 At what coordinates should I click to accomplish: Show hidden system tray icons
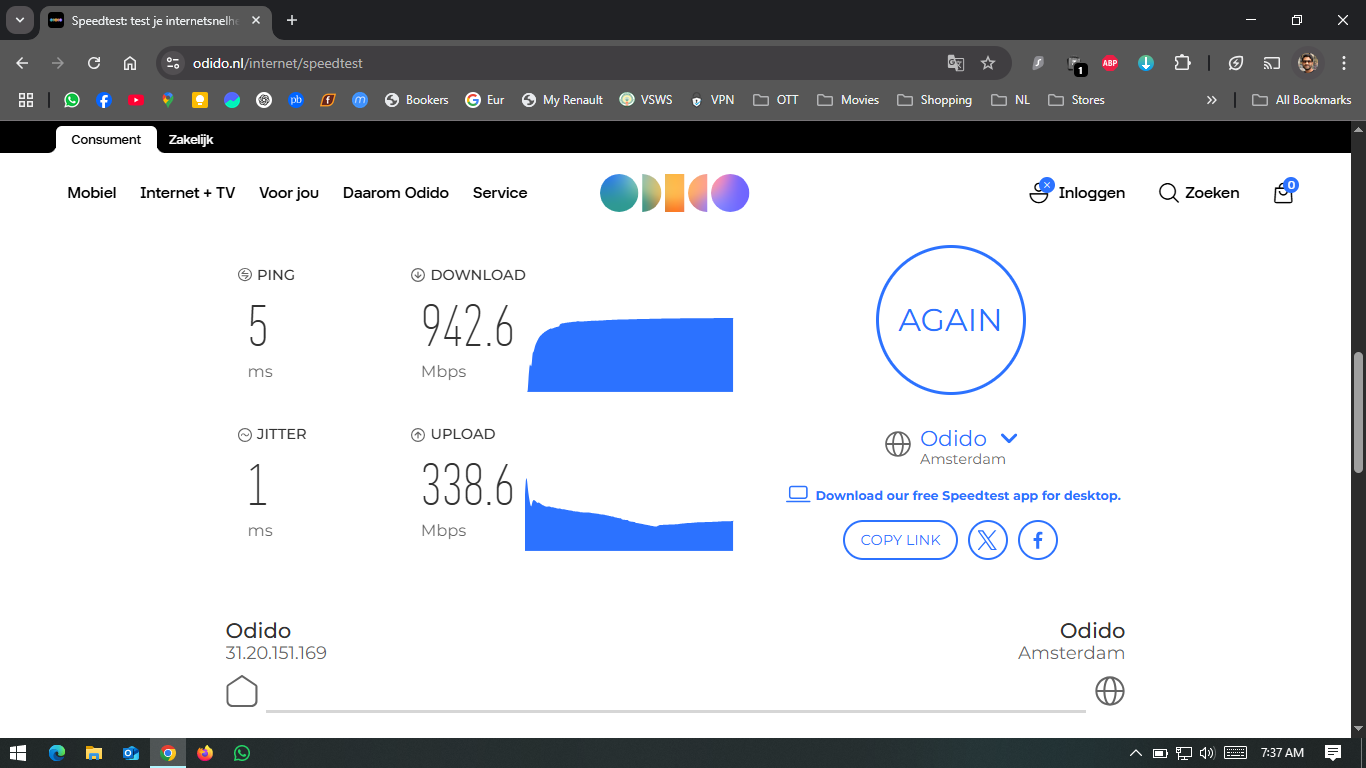tap(1135, 753)
